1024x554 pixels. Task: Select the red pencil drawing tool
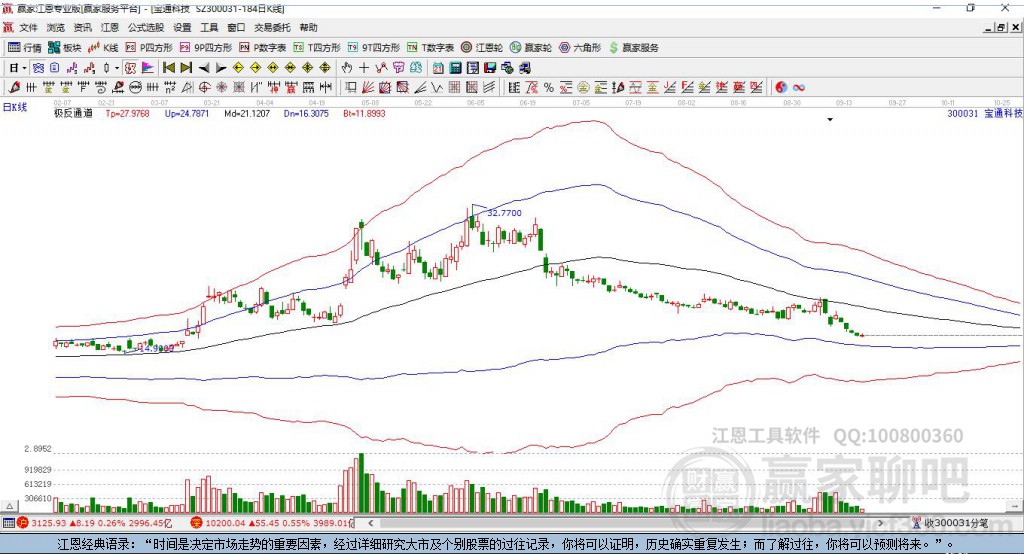tap(14, 88)
